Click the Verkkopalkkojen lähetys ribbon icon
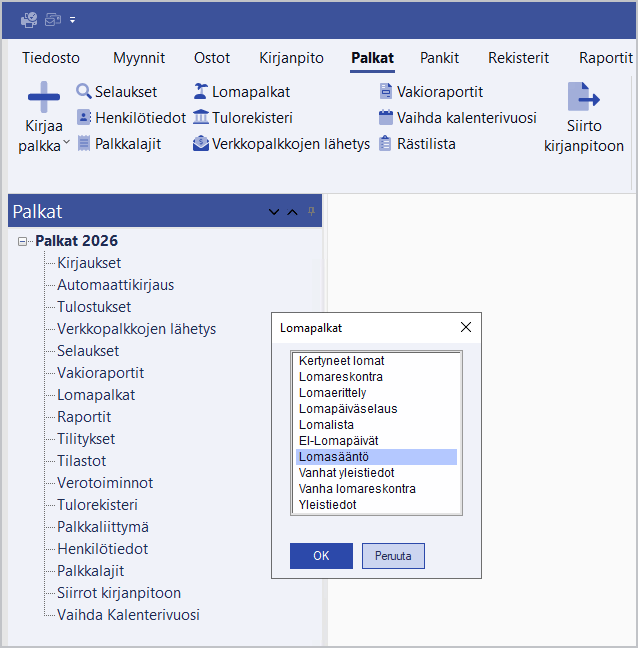Image resolution: width=638 pixels, height=648 pixels. click(x=201, y=144)
